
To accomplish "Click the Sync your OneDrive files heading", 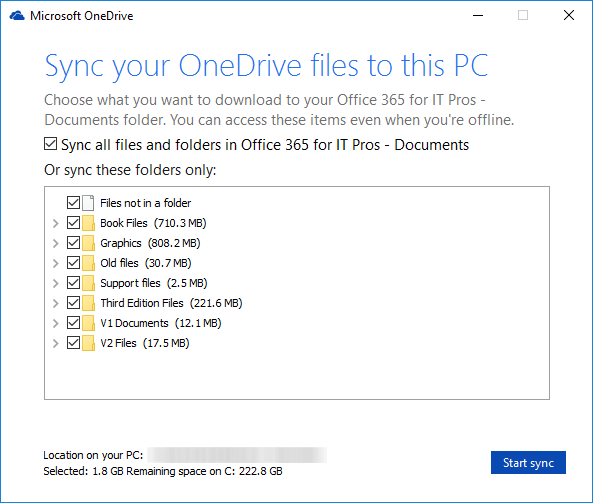I will 267,66.
